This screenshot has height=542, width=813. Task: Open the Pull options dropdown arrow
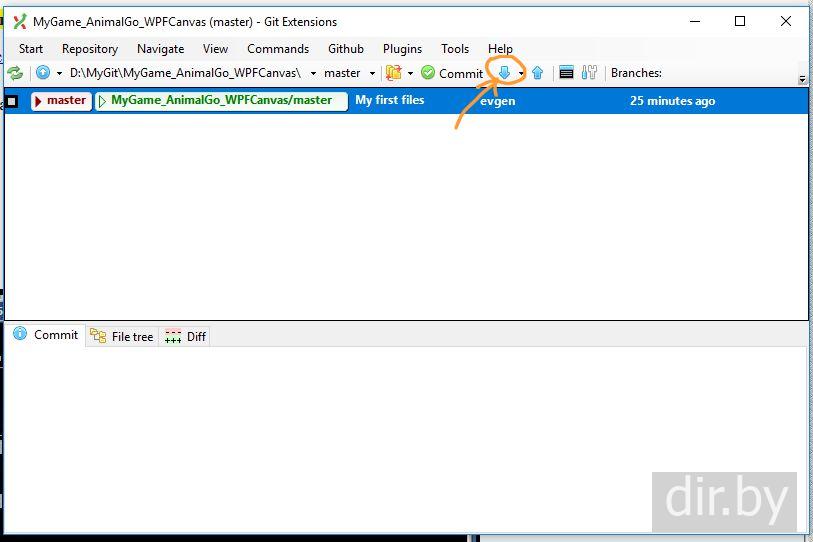521,73
